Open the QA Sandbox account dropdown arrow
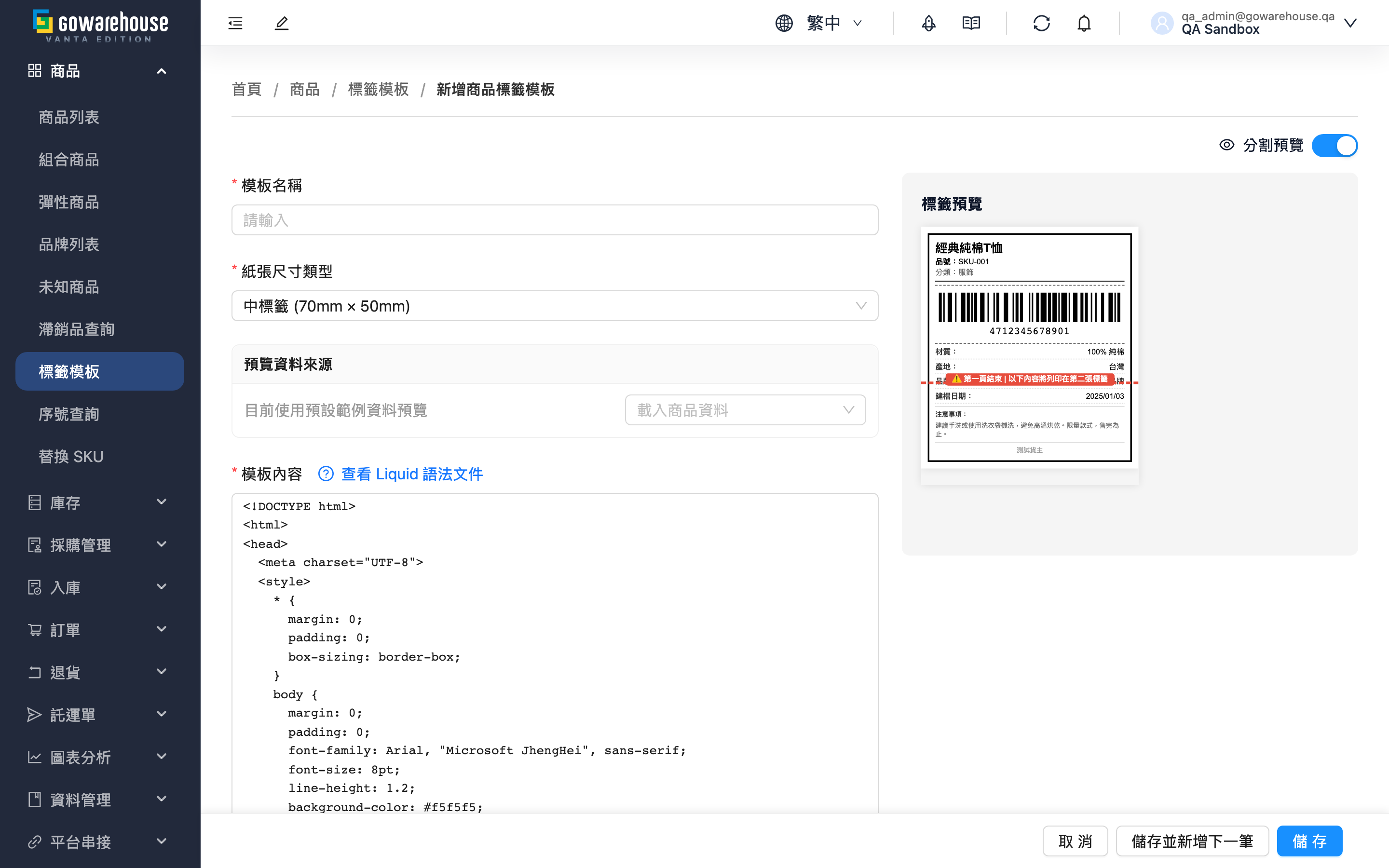The height and width of the screenshot is (868, 1389). click(x=1350, y=23)
